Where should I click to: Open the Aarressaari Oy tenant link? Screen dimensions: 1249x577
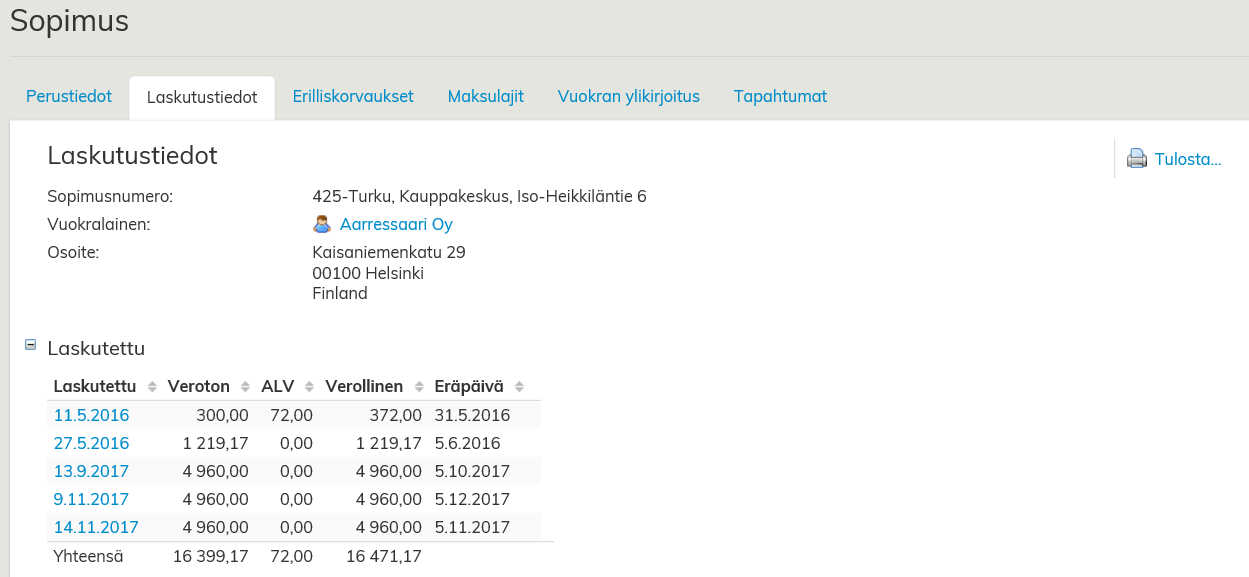(396, 224)
